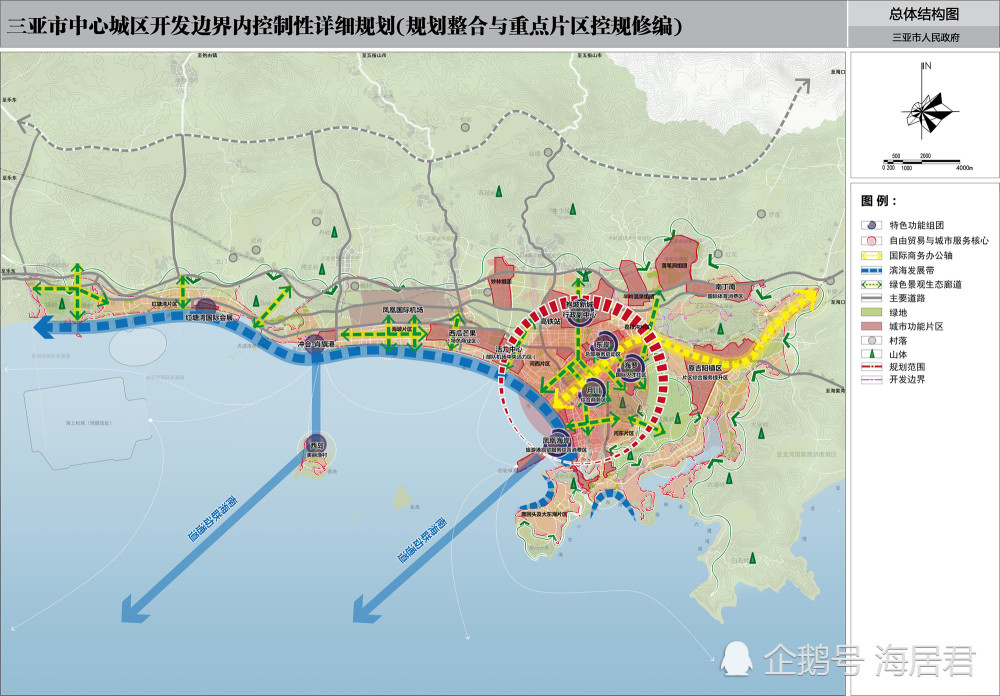Click the 高铁站 map label

pyautogui.click(x=550, y=322)
